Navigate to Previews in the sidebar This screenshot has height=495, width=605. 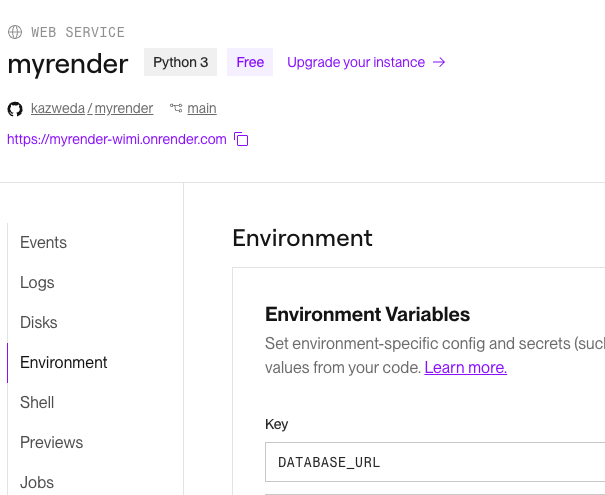tap(52, 443)
